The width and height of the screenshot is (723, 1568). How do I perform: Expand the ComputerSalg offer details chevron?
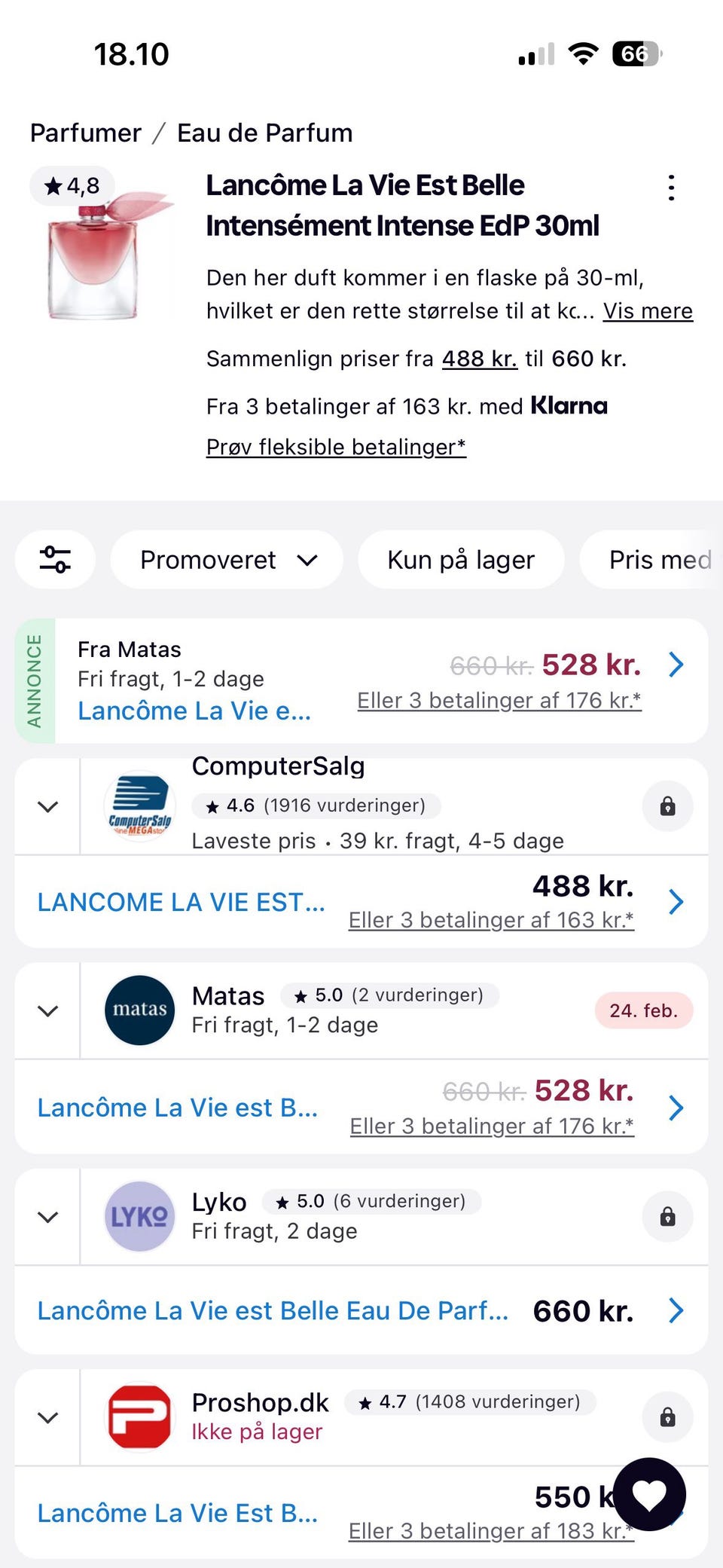(47, 807)
